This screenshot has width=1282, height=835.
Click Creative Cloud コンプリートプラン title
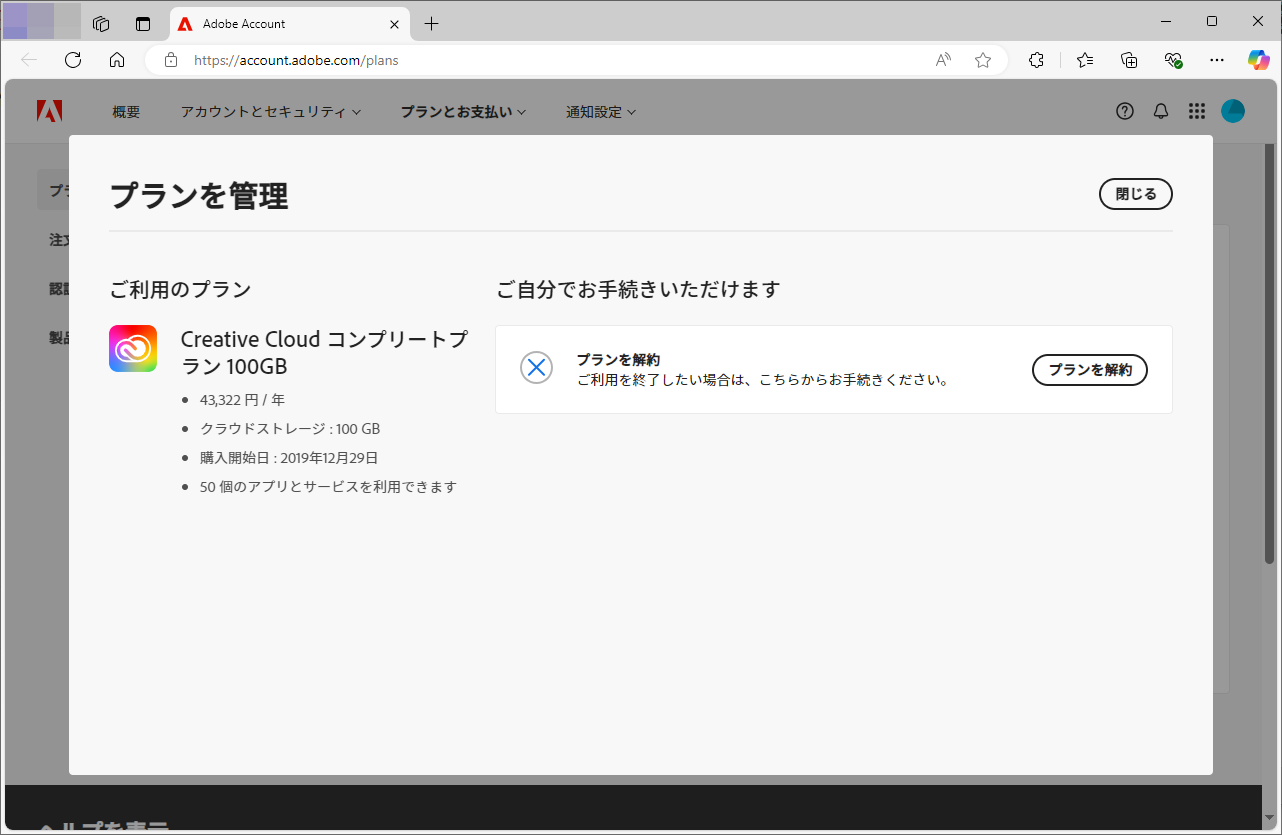coord(324,353)
